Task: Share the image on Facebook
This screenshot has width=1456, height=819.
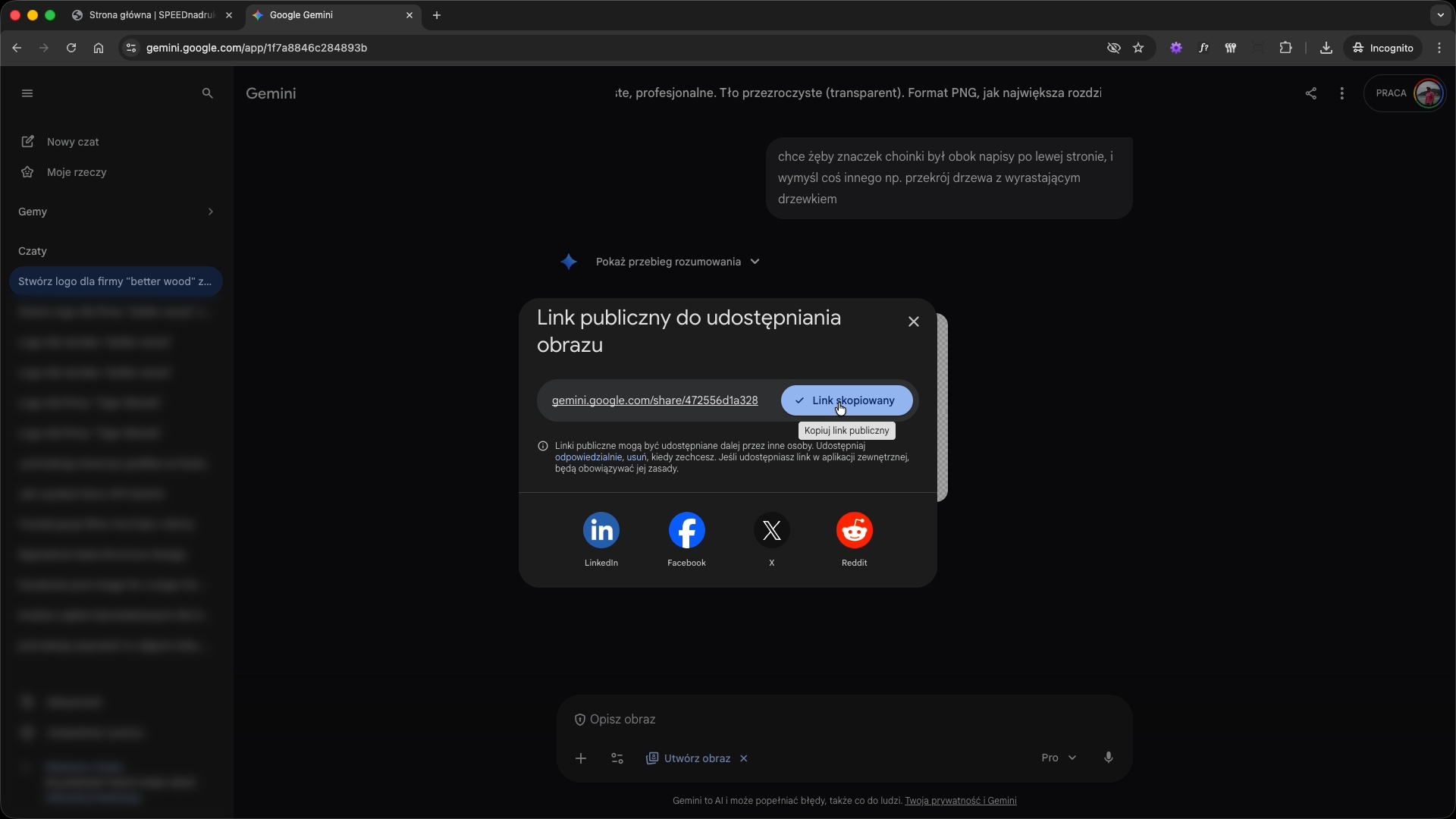Action: click(x=686, y=531)
